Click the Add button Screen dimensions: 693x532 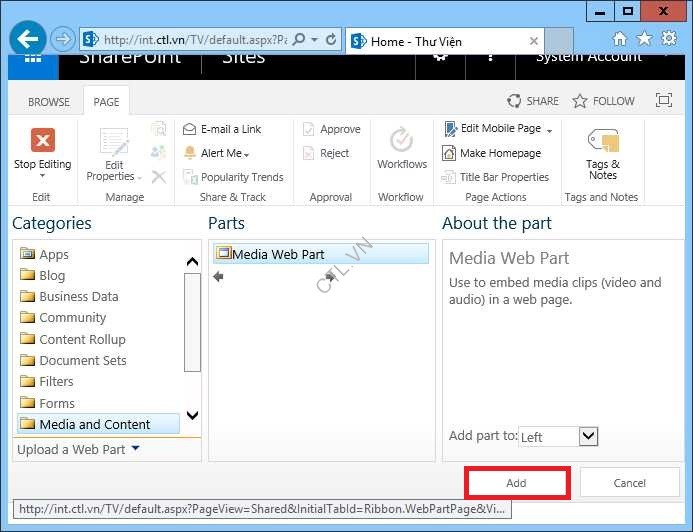click(516, 483)
